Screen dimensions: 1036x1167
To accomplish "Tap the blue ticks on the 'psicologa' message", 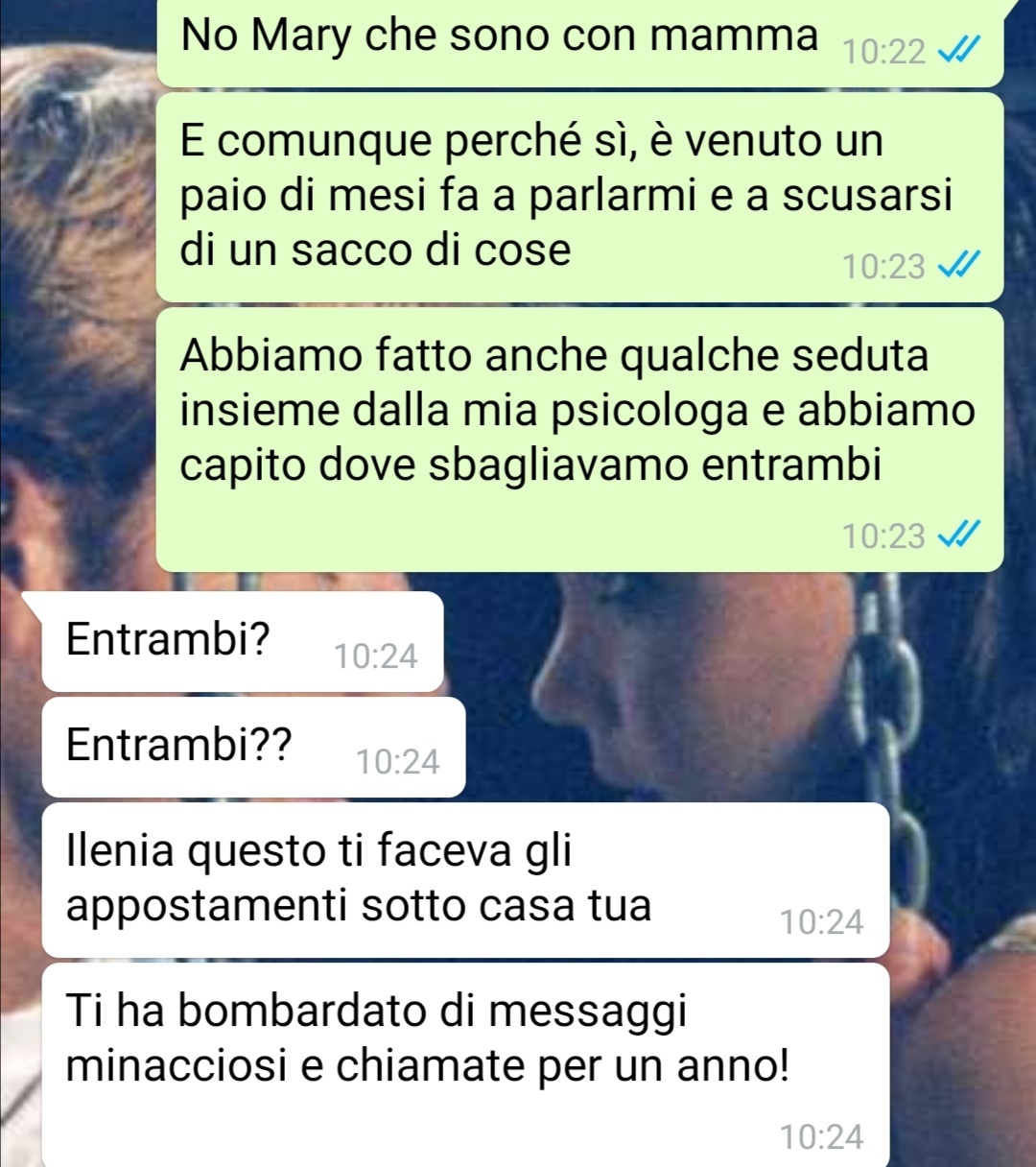I will point(959,536).
